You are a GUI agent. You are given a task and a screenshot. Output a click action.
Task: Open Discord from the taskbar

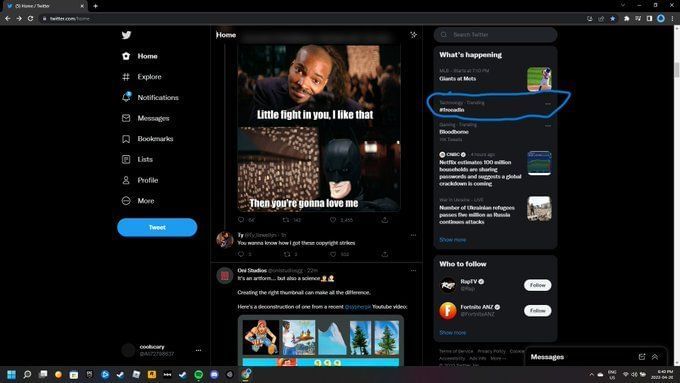[214, 374]
